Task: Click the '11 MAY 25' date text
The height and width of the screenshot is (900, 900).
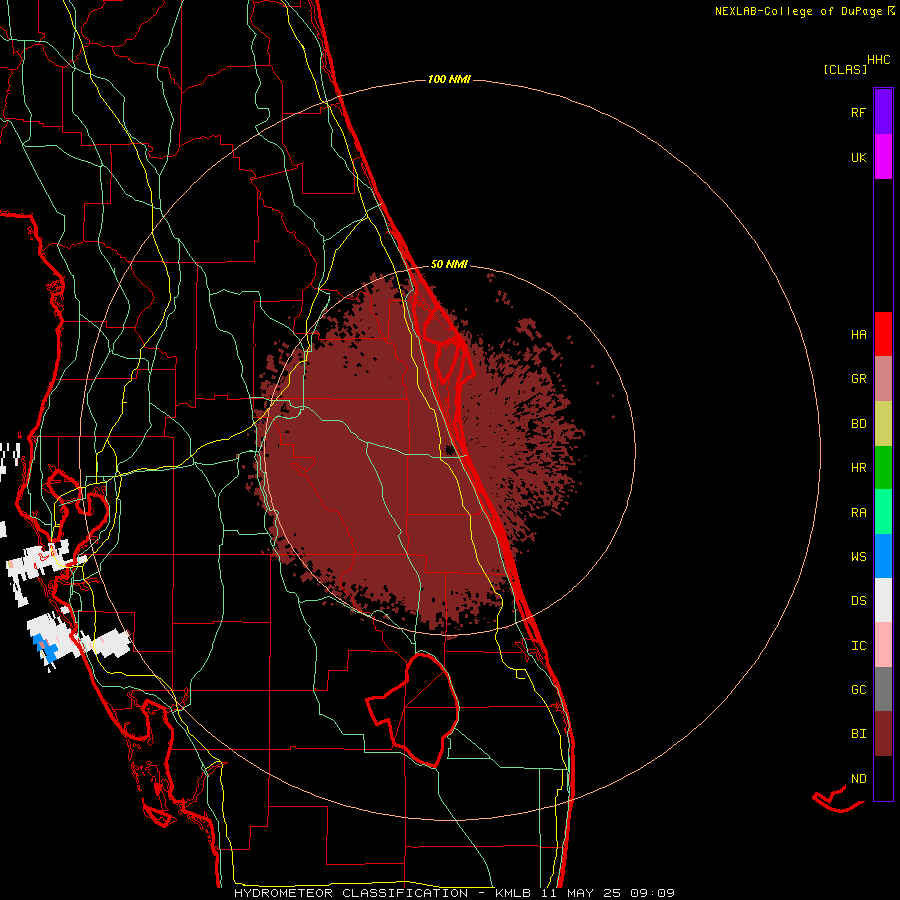Action: (x=580, y=893)
